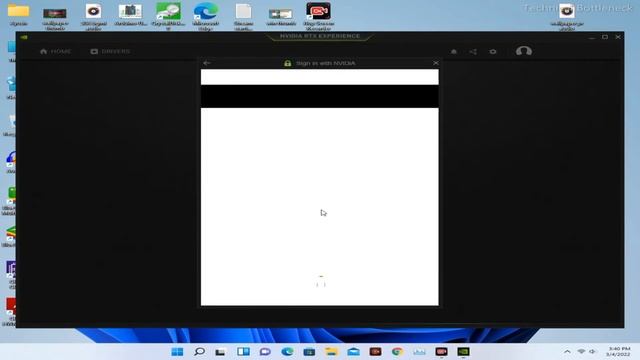Open the volume tray icon
The width and height of the screenshot is (640, 360).
(x=592, y=351)
